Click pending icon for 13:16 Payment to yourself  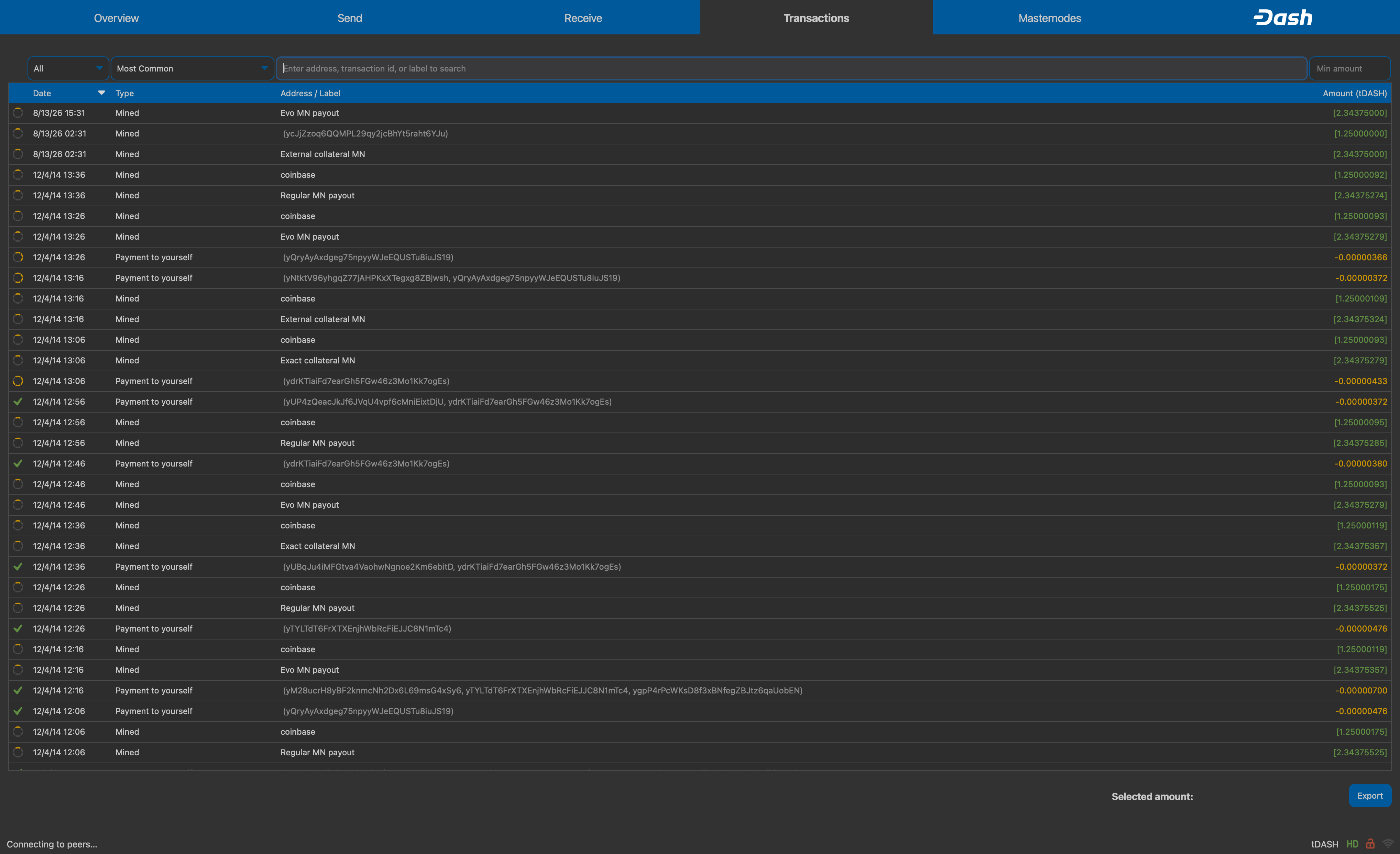(18, 278)
